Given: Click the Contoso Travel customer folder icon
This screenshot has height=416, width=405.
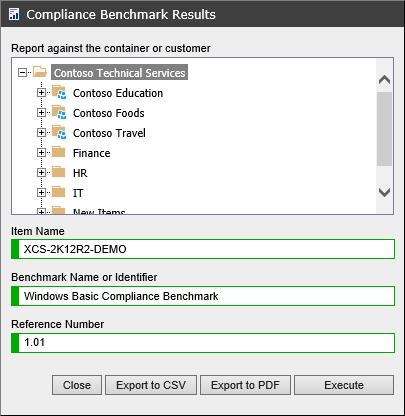Looking at the screenshot, I should [59, 132].
